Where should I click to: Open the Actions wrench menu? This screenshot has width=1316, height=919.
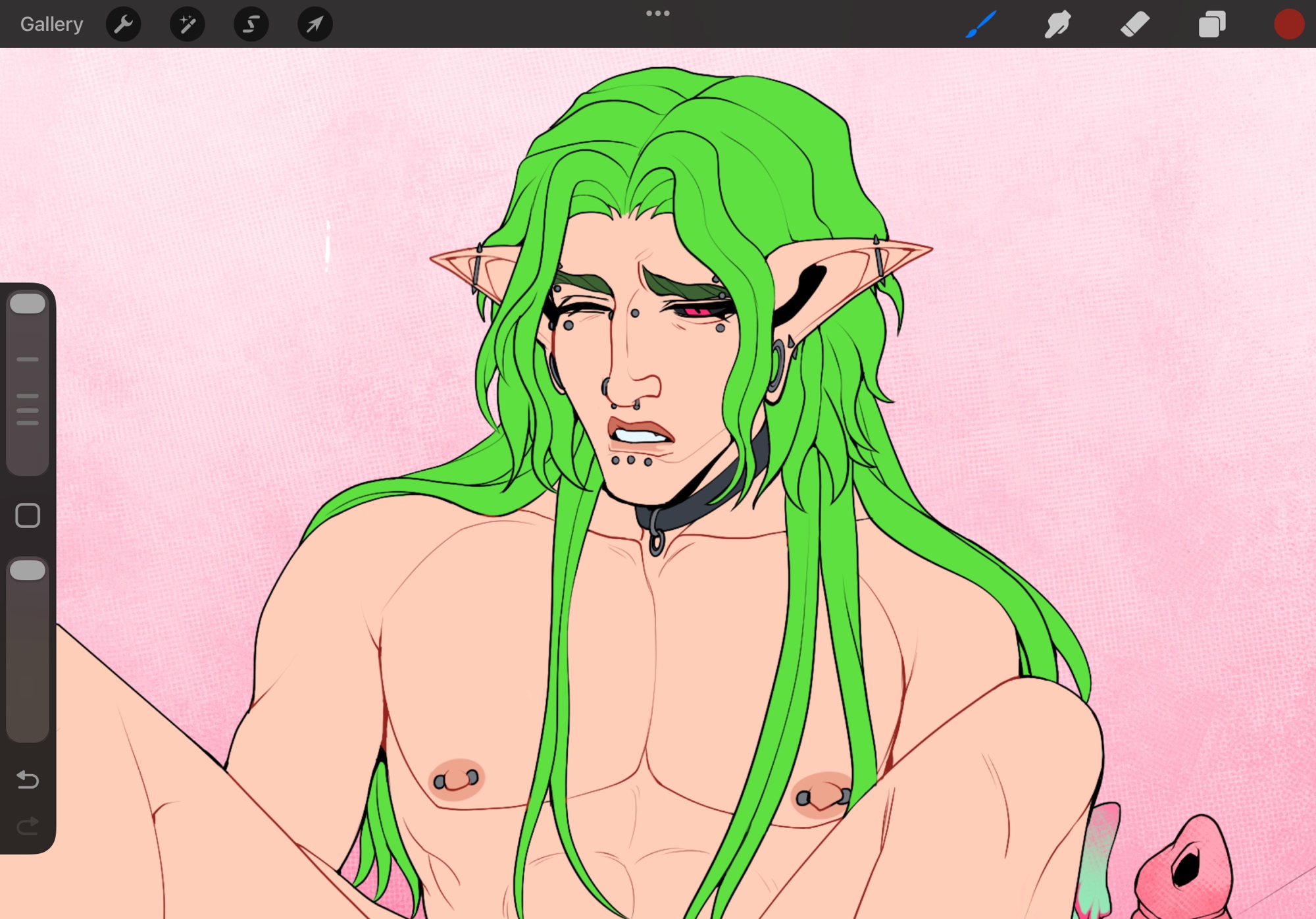click(123, 24)
